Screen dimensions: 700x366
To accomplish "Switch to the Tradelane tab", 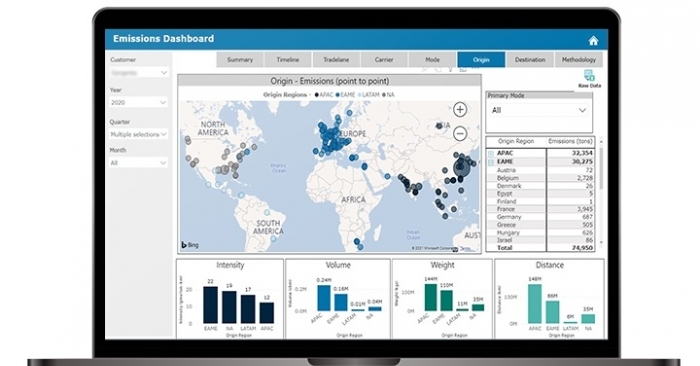I will [x=336, y=59].
